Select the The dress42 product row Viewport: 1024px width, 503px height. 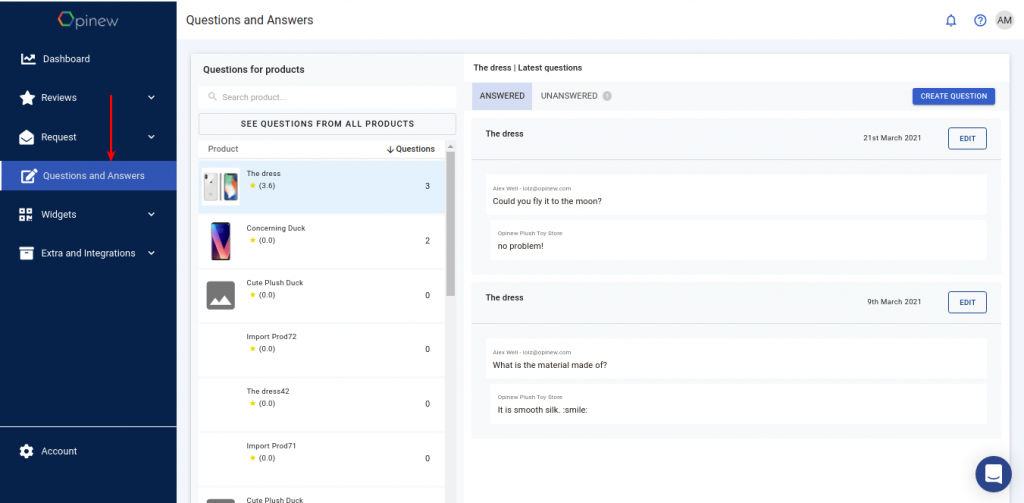(x=322, y=404)
